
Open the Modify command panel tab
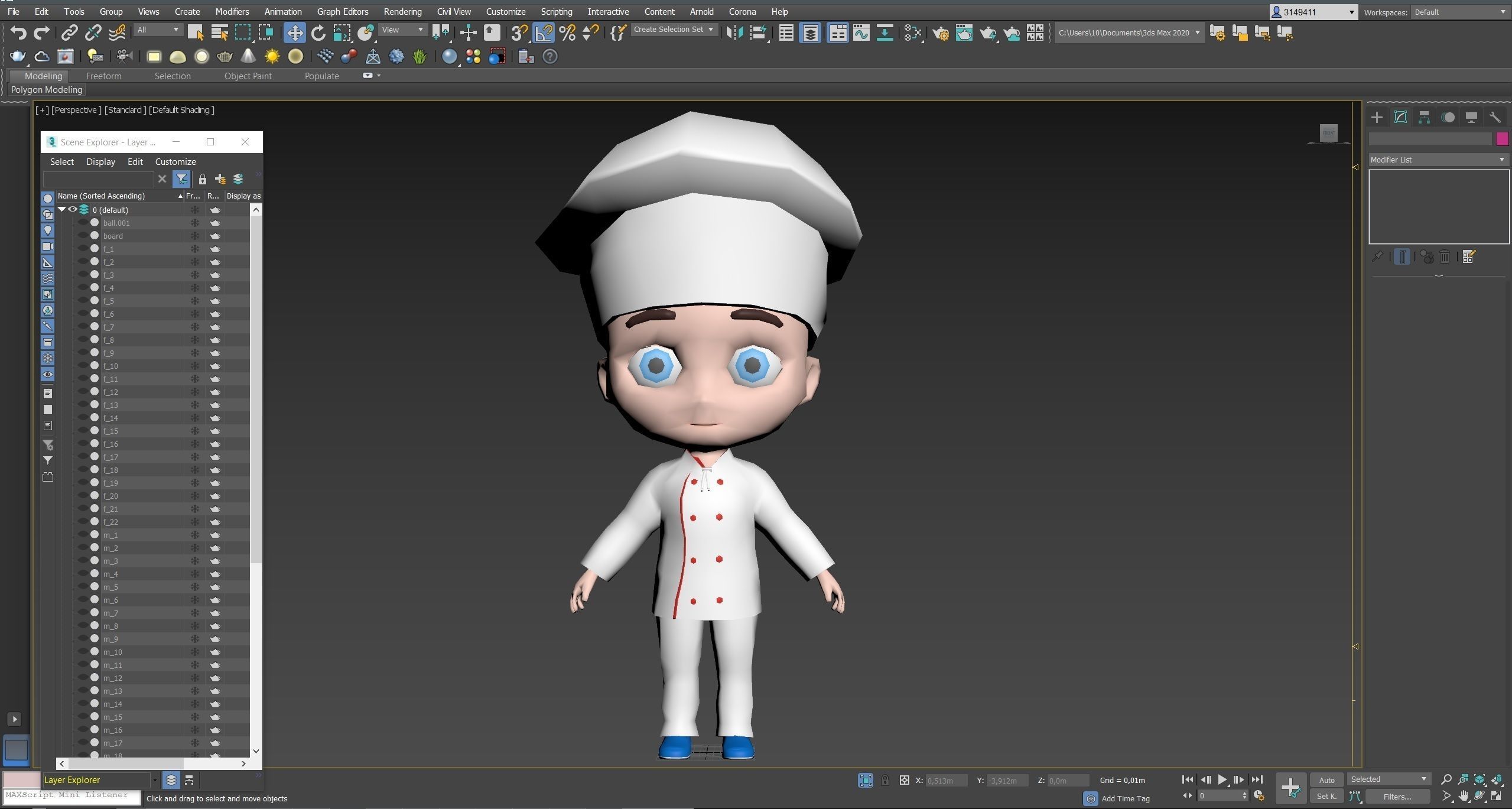1400,117
